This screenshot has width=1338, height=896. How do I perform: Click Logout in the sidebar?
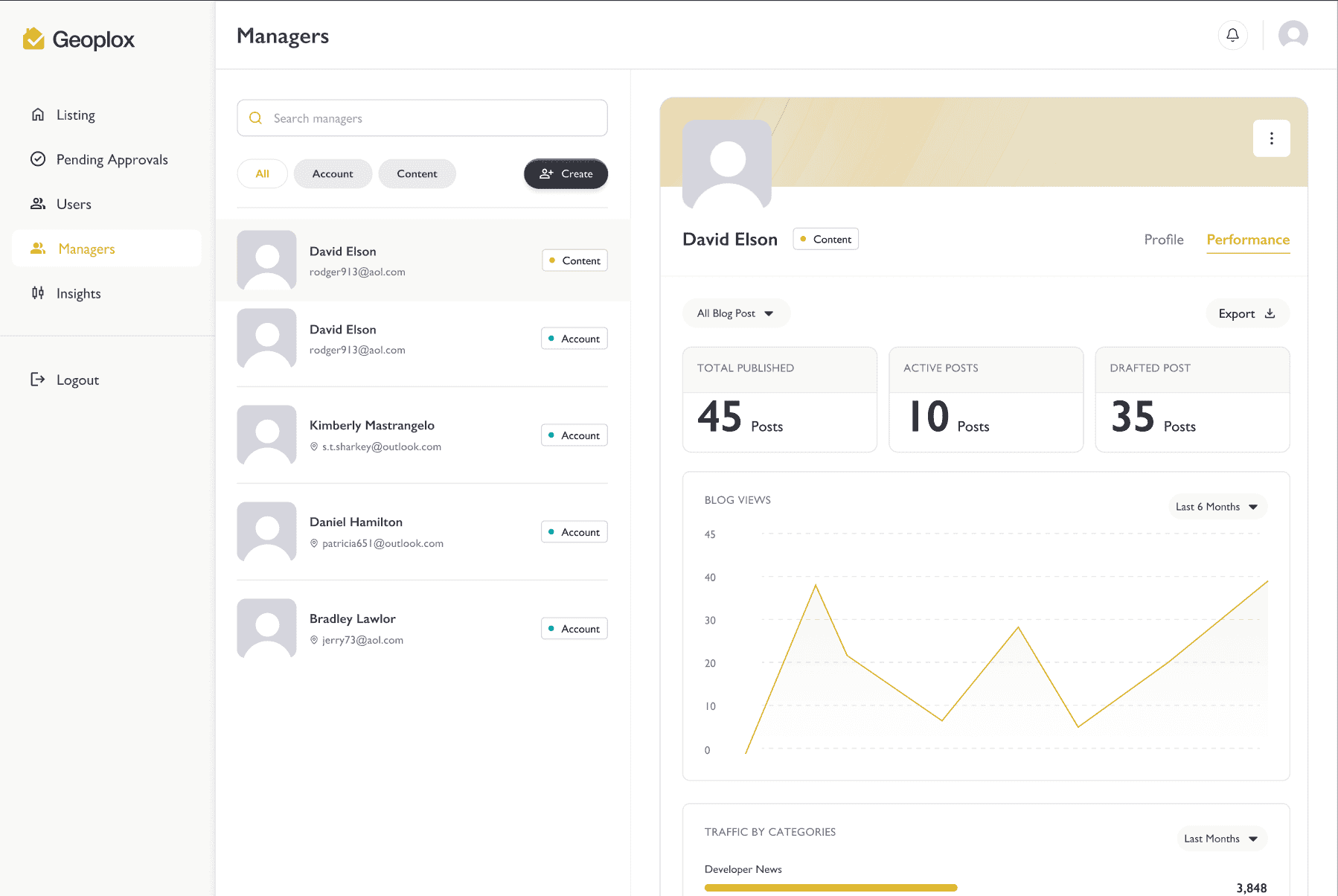[x=106, y=380]
